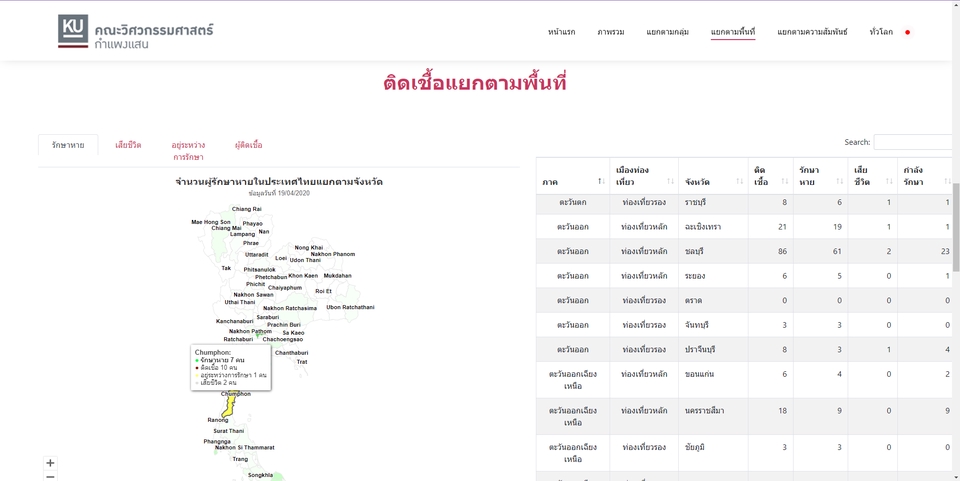Click the red dot beside ทั่วโลก
Viewport: 960px width, 481px height.
pos(907,32)
